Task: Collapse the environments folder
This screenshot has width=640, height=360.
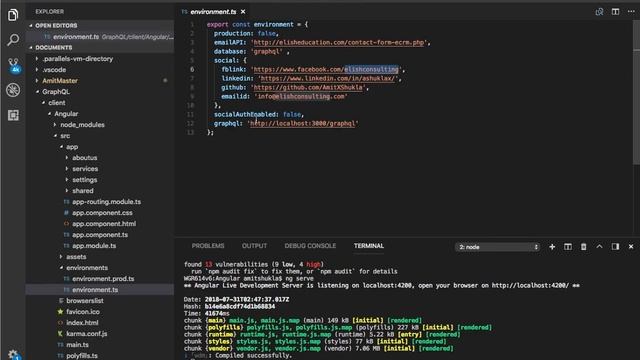Action: click(87, 268)
